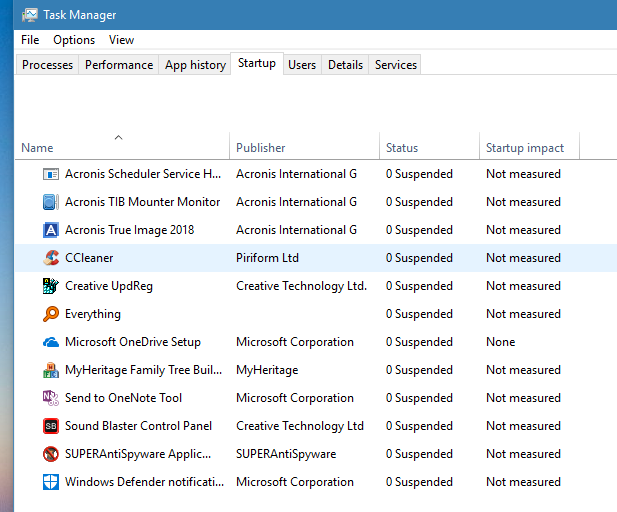The width and height of the screenshot is (617, 512).
Task: Select the Startup tab
Action: (257, 63)
